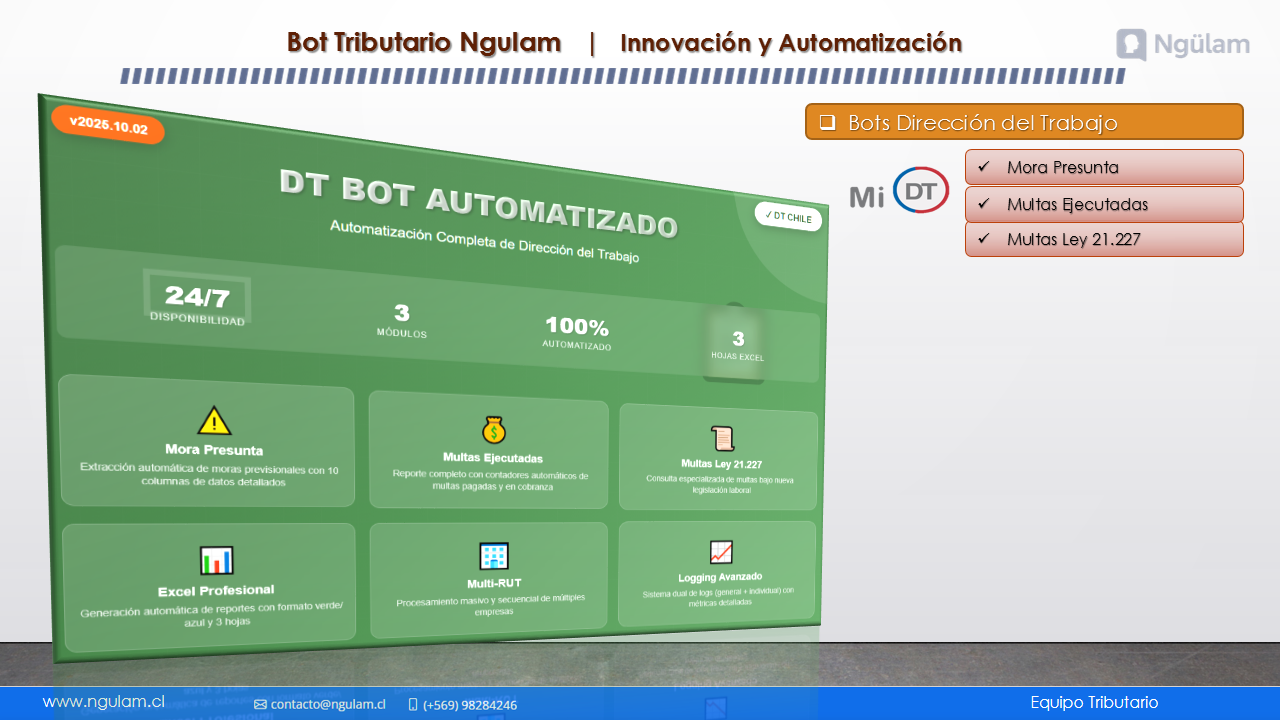Click the contacto@ngulam.cl email link
The width and height of the screenshot is (1280, 720).
[x=327, y=705]
